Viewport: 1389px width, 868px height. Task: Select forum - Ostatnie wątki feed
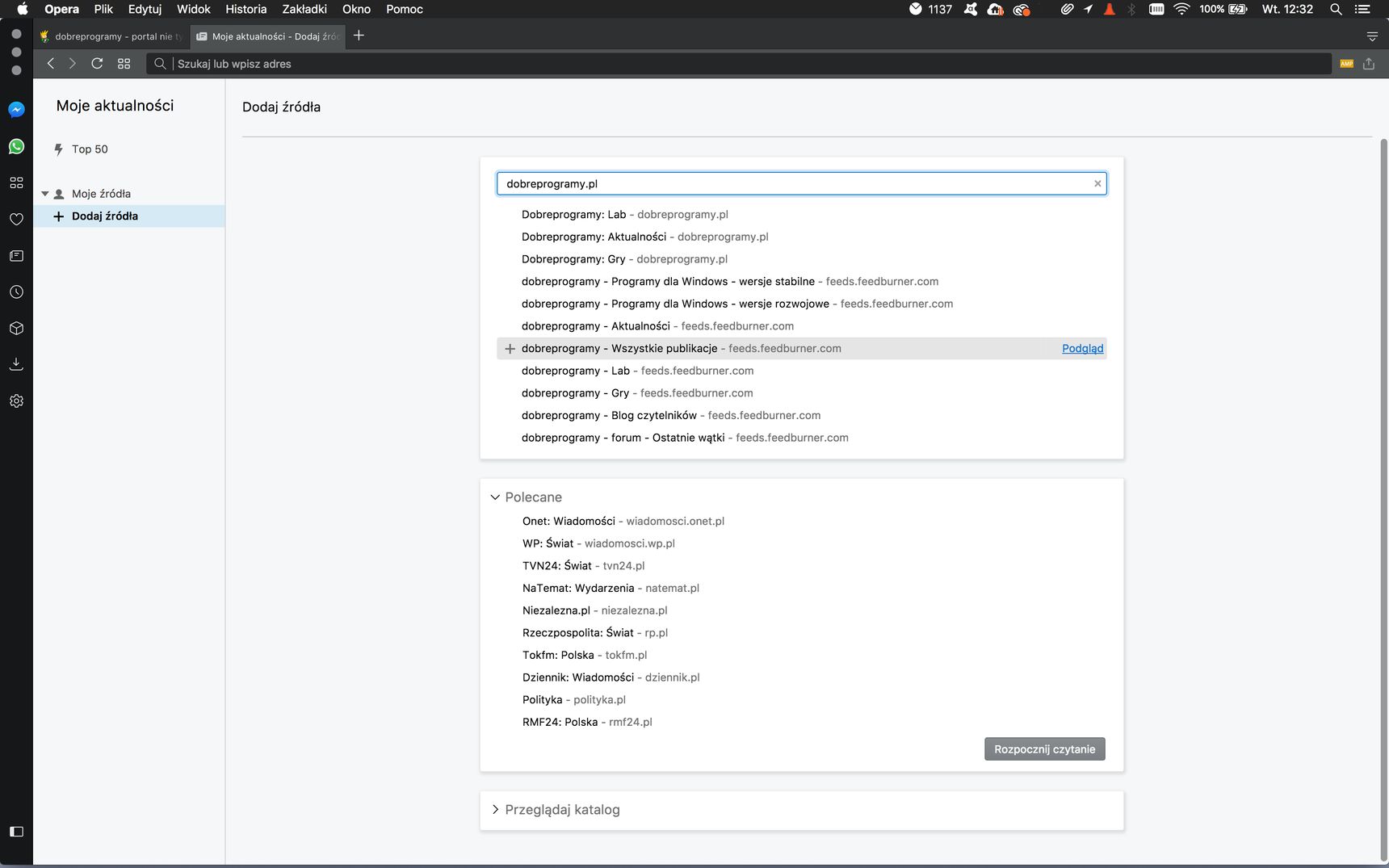(685, 438)
